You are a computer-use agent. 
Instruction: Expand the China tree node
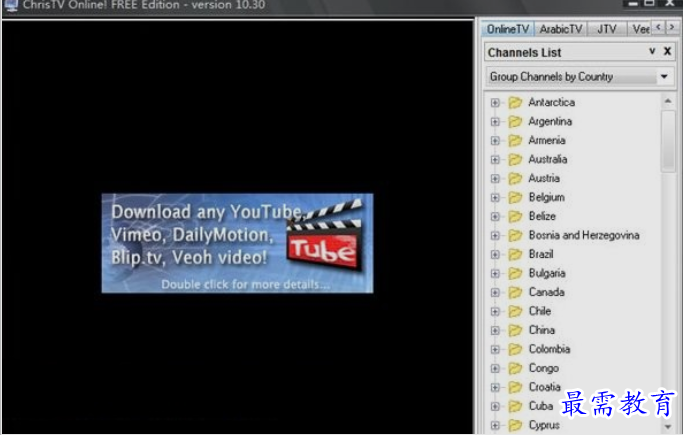[495, 330]
